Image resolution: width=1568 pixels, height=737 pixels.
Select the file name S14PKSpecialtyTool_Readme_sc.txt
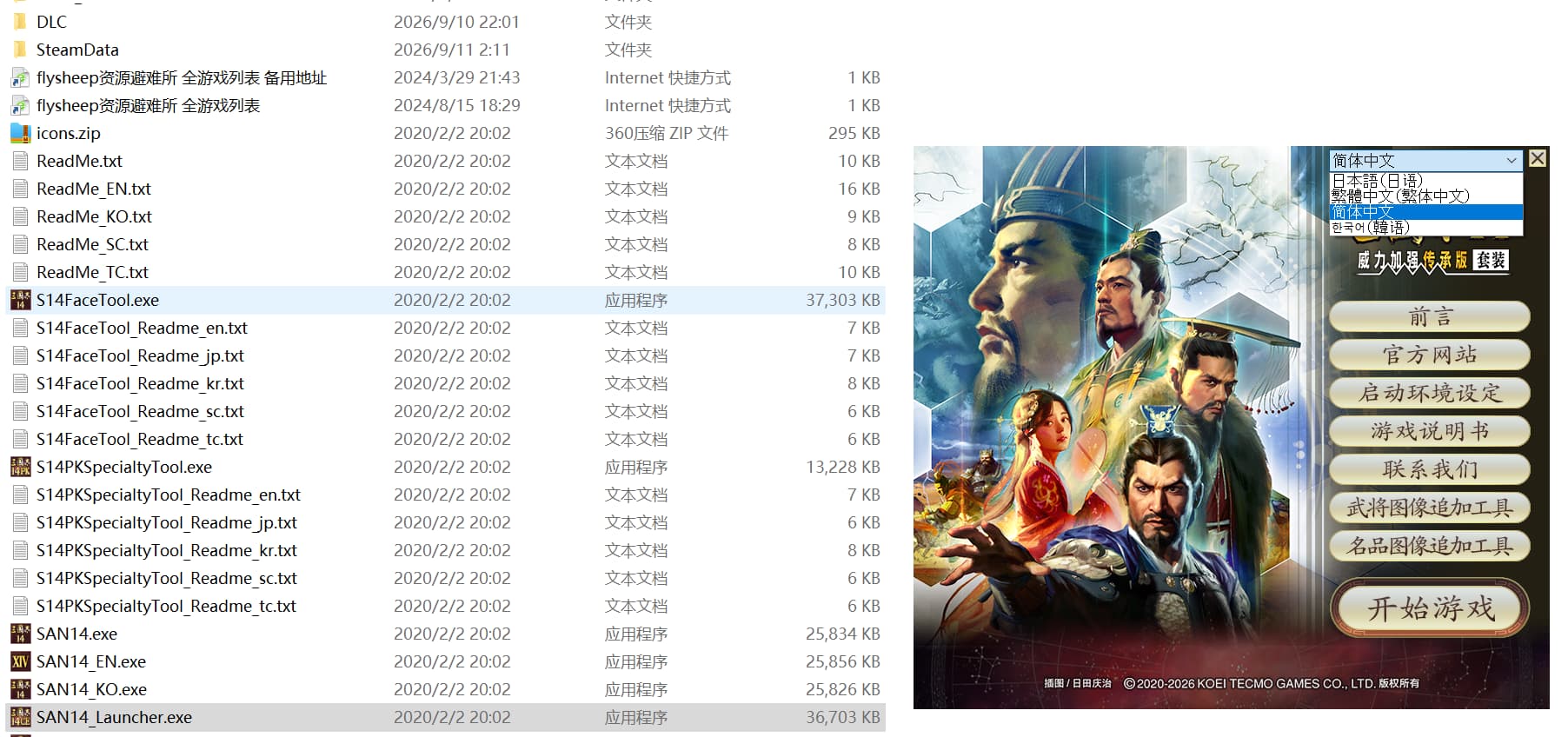point(167,578)
